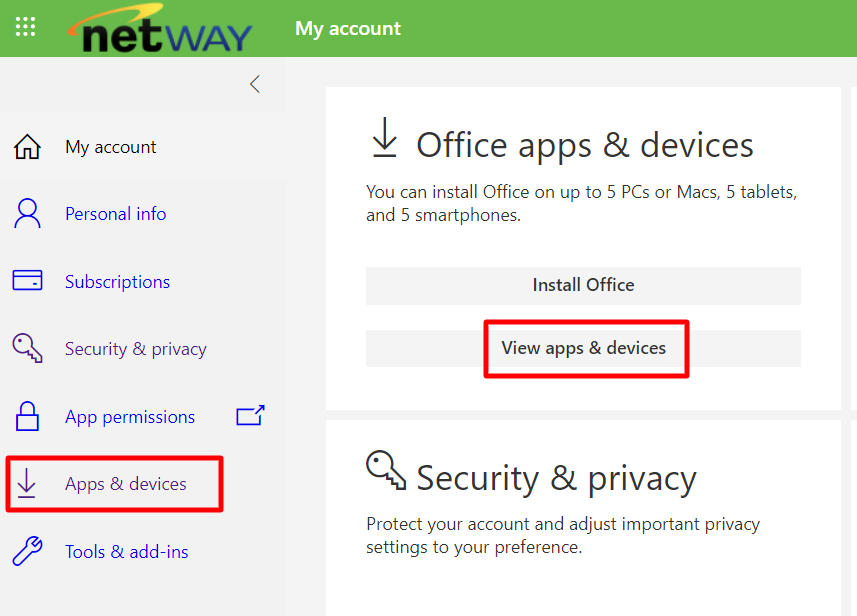The image size is (857, 616).
Task: Navigate to Security & privacy in sidebar
Action: coord(135,349)
